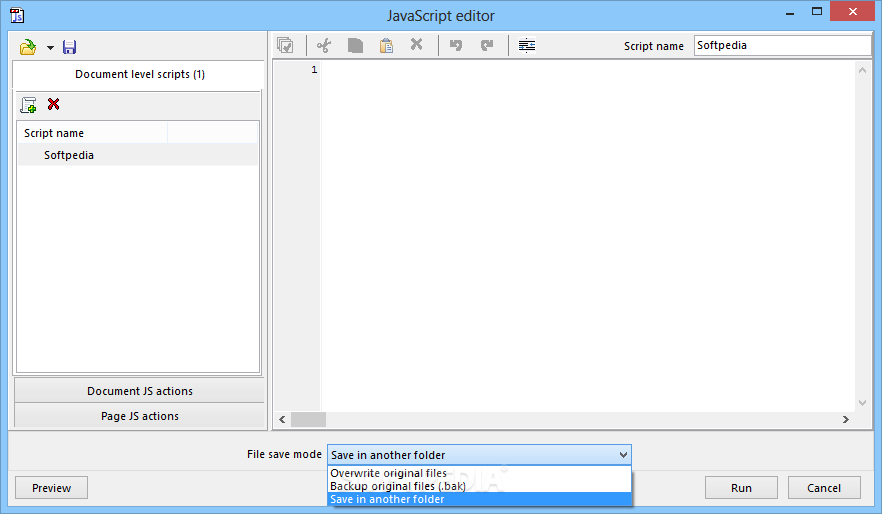
Task: Maximize the JavaScript editor window
Action: coord(817,11)
